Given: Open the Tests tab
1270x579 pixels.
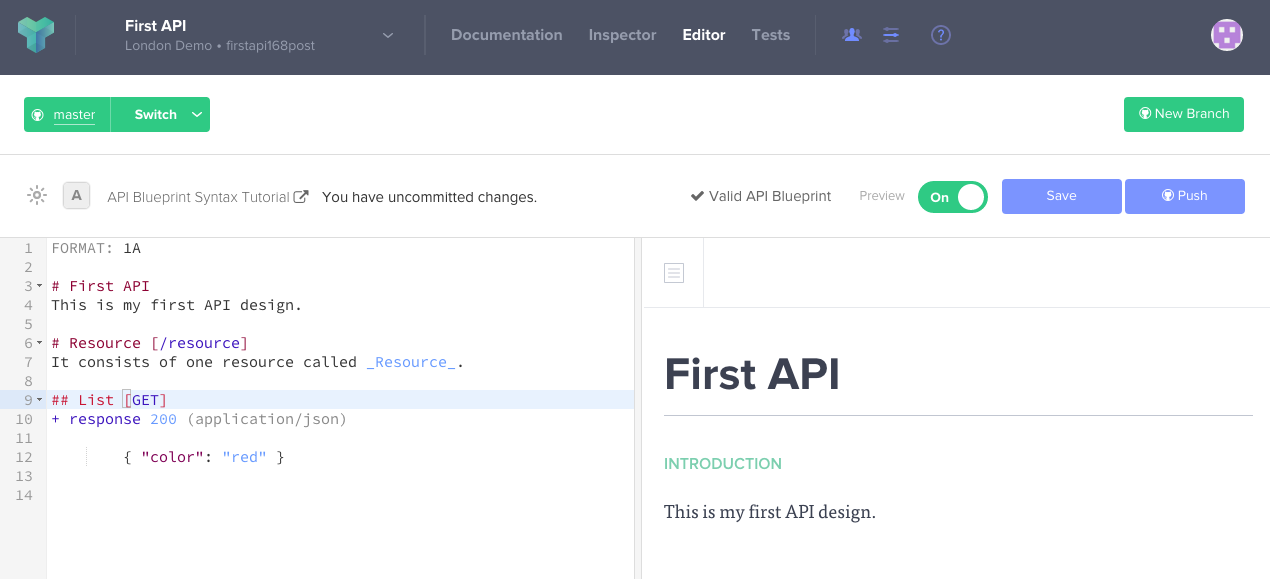Looking at the screenshot, I should (771, 35).
